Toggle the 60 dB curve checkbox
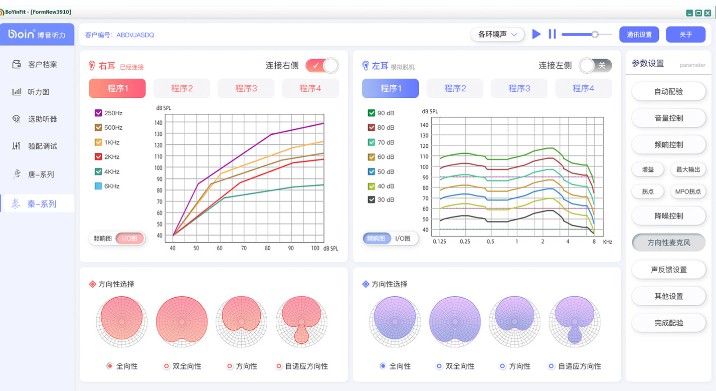The height and width of the screenshot is (391, 716). tap(371, 157)
